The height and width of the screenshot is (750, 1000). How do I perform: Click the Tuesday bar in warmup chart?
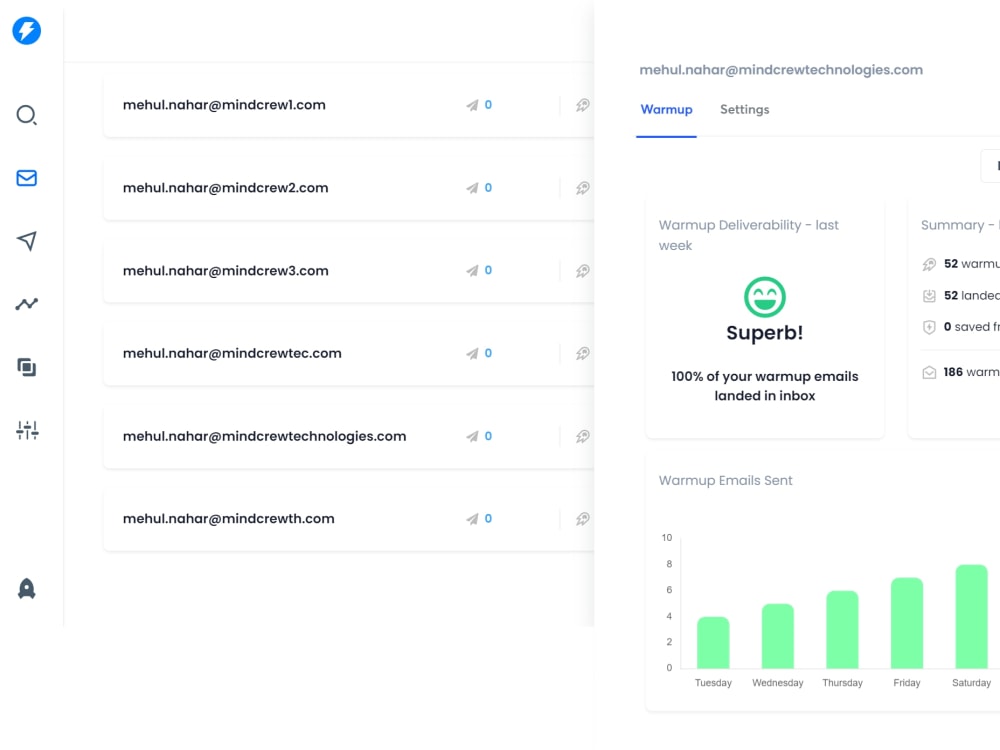point(713,642)
